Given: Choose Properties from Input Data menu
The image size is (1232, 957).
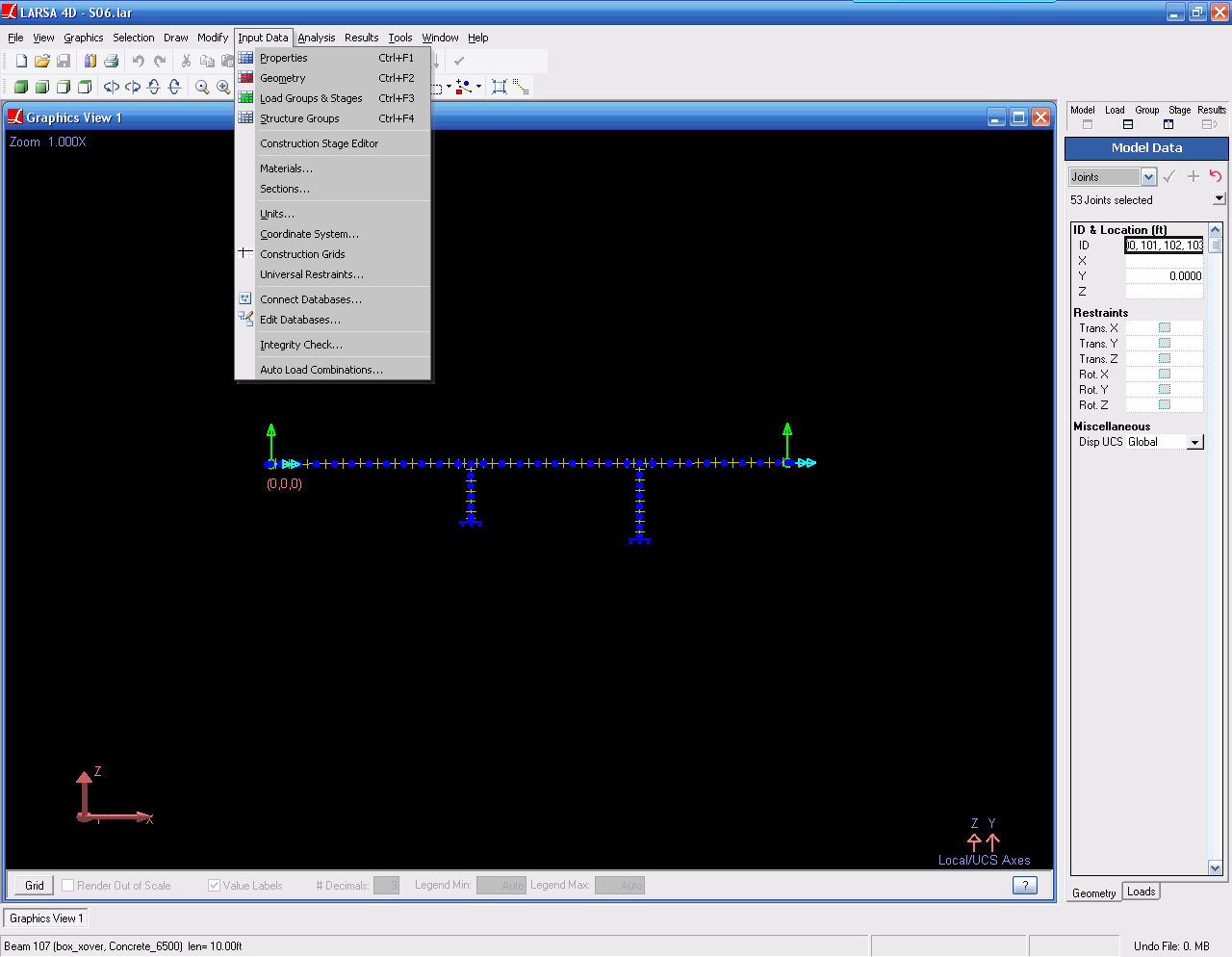Looking at the screenshot, I should coord(333,58).
